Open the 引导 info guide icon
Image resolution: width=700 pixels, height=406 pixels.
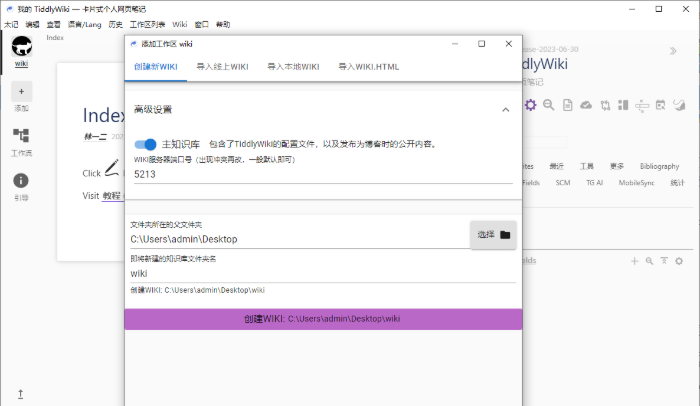click(x=21, y=180)
